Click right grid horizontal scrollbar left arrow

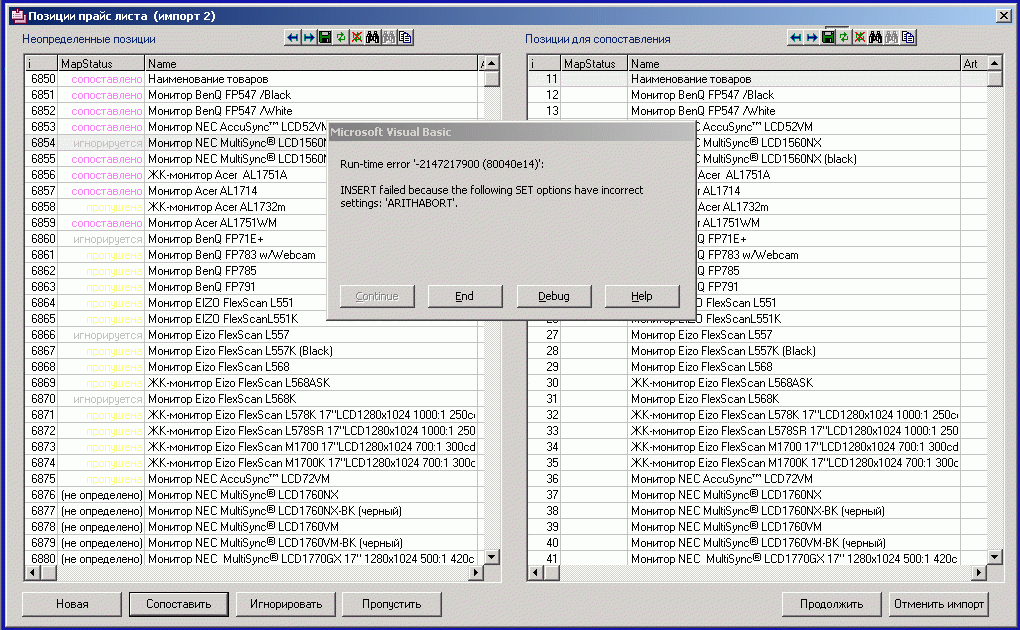pyautogui.click(x=535, y=573)
